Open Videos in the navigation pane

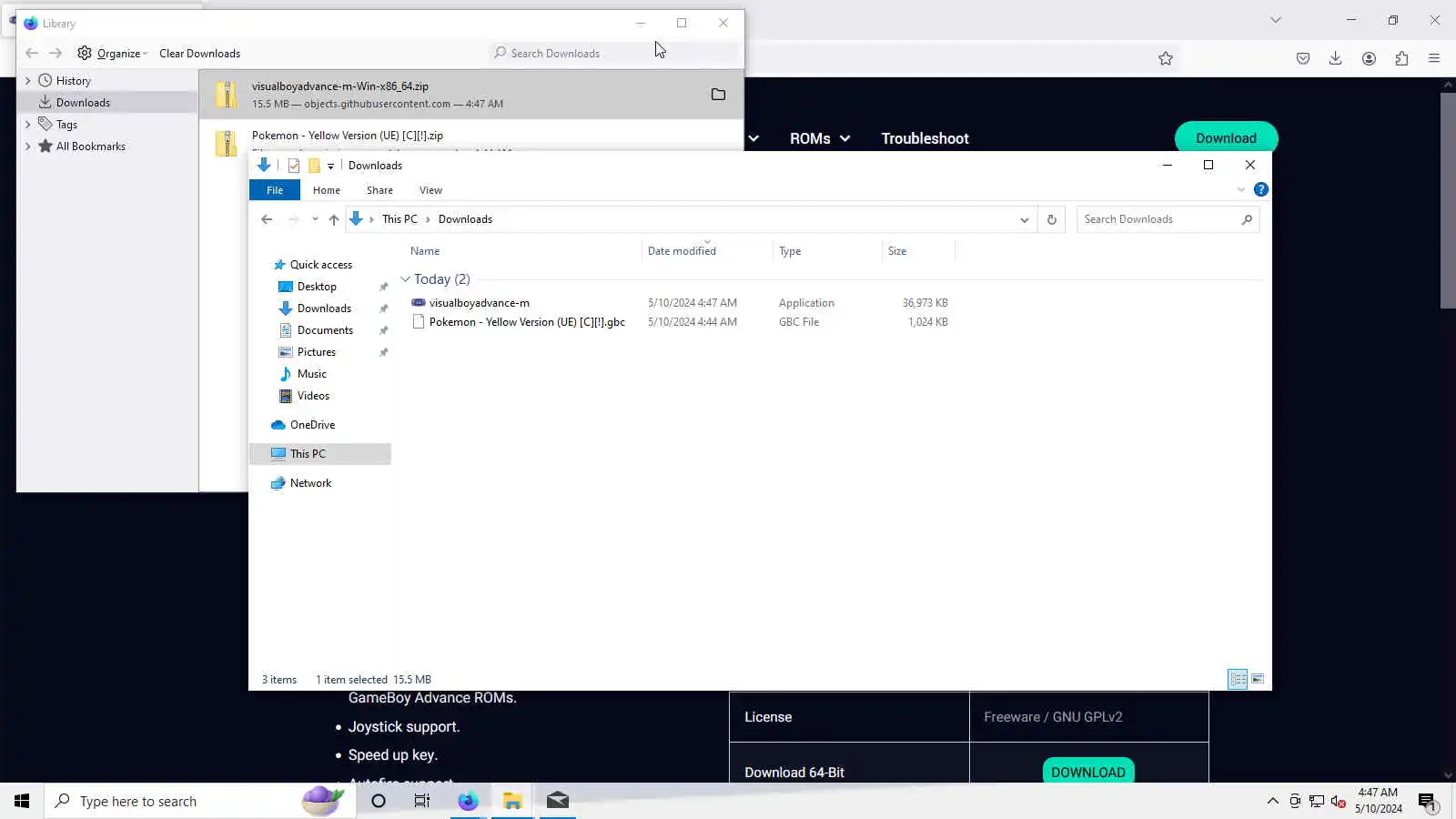[x=313, y=396]
